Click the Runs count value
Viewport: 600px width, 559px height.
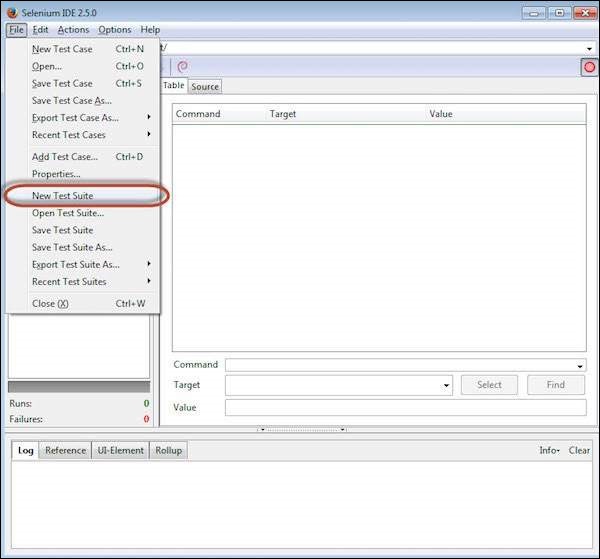coord(146,403)
